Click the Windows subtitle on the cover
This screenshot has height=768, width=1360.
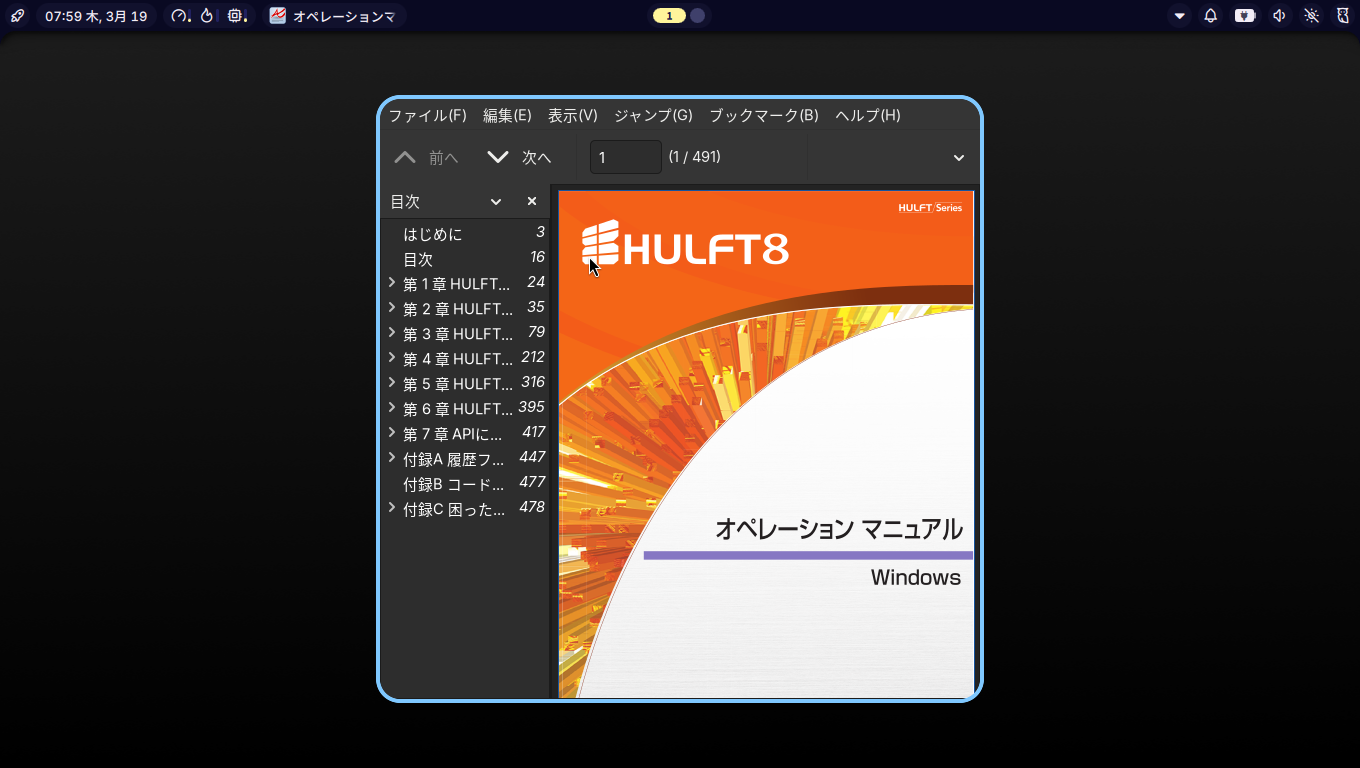point(916,577)
